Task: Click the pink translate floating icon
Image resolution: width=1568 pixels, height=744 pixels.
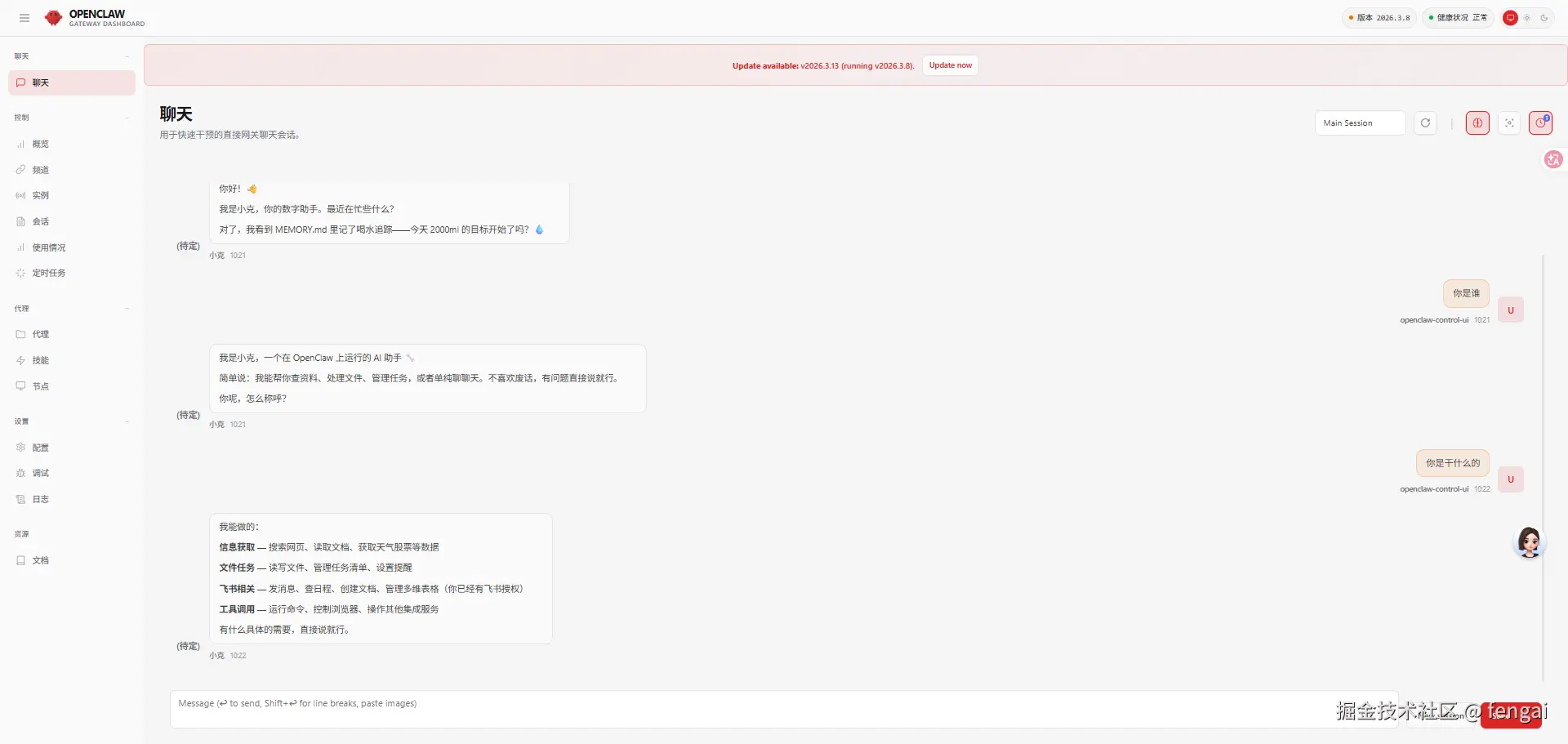Action: tap(1553, 160)
